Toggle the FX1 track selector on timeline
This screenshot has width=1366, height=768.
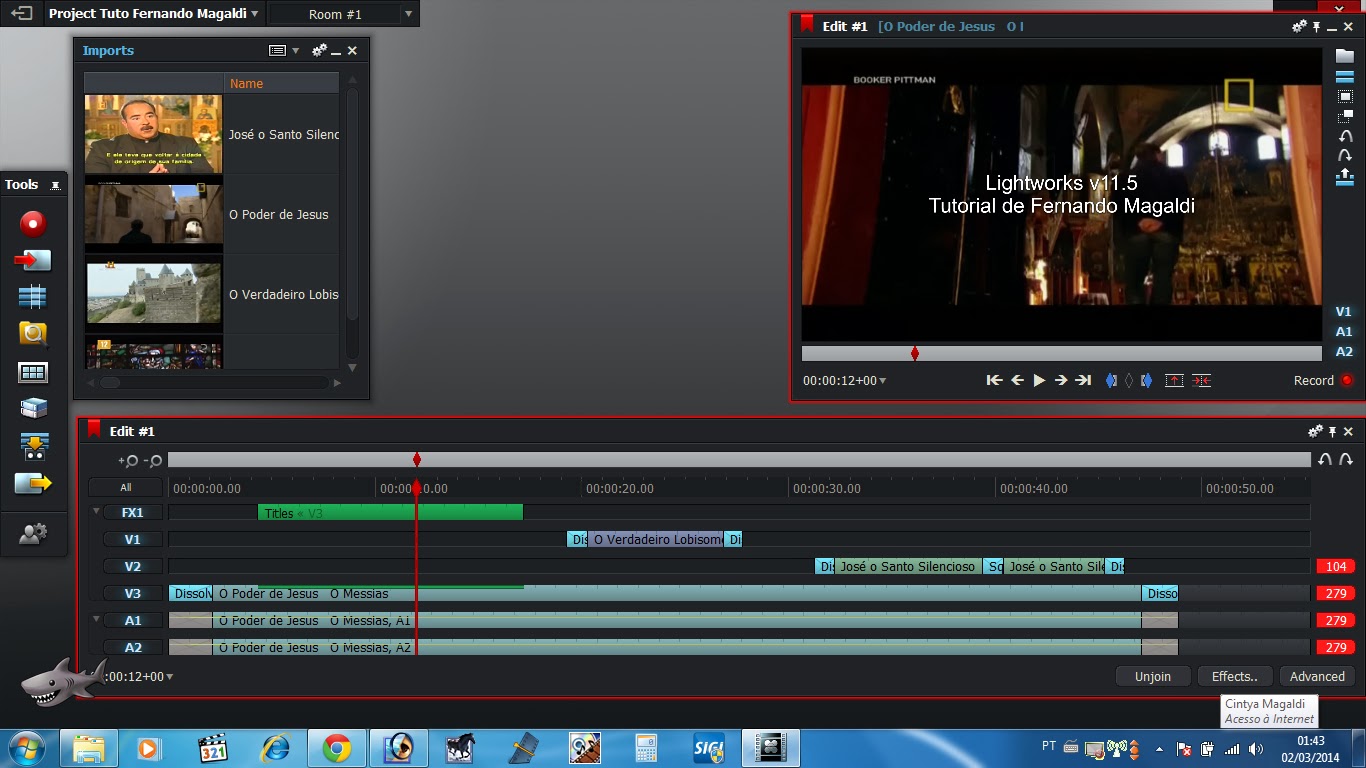[x=133, y=512]
